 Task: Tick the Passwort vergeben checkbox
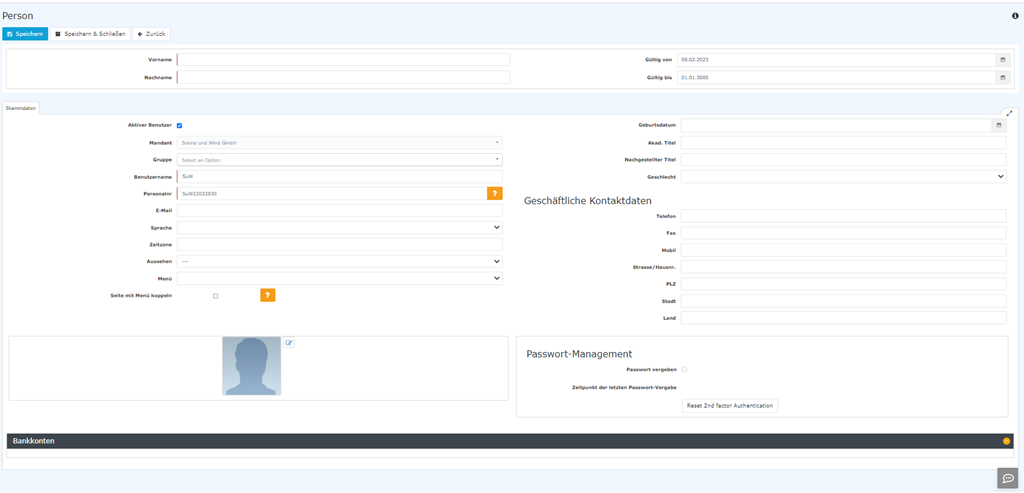[684, 370]
